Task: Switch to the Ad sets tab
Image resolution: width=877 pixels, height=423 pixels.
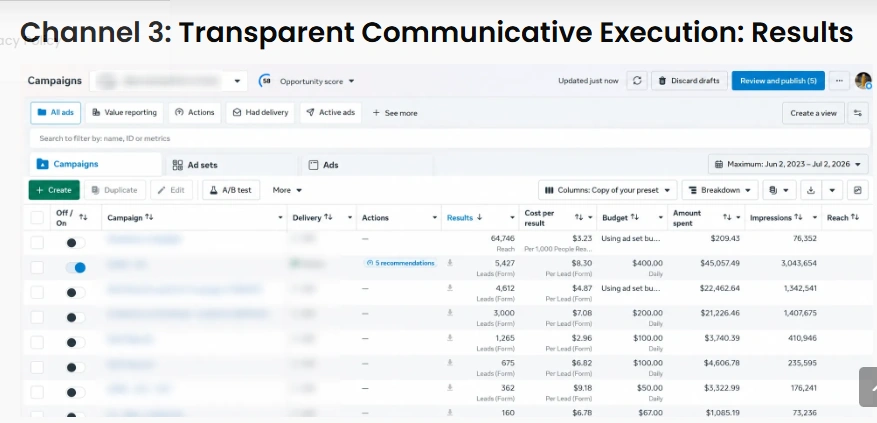Action: click(x=232, y=165)
